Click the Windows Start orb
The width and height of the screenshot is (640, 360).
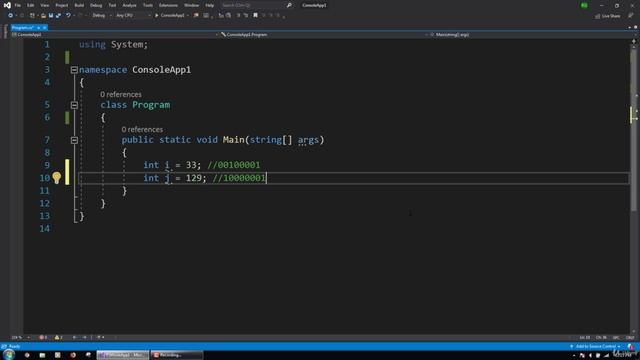coord(9,355)
